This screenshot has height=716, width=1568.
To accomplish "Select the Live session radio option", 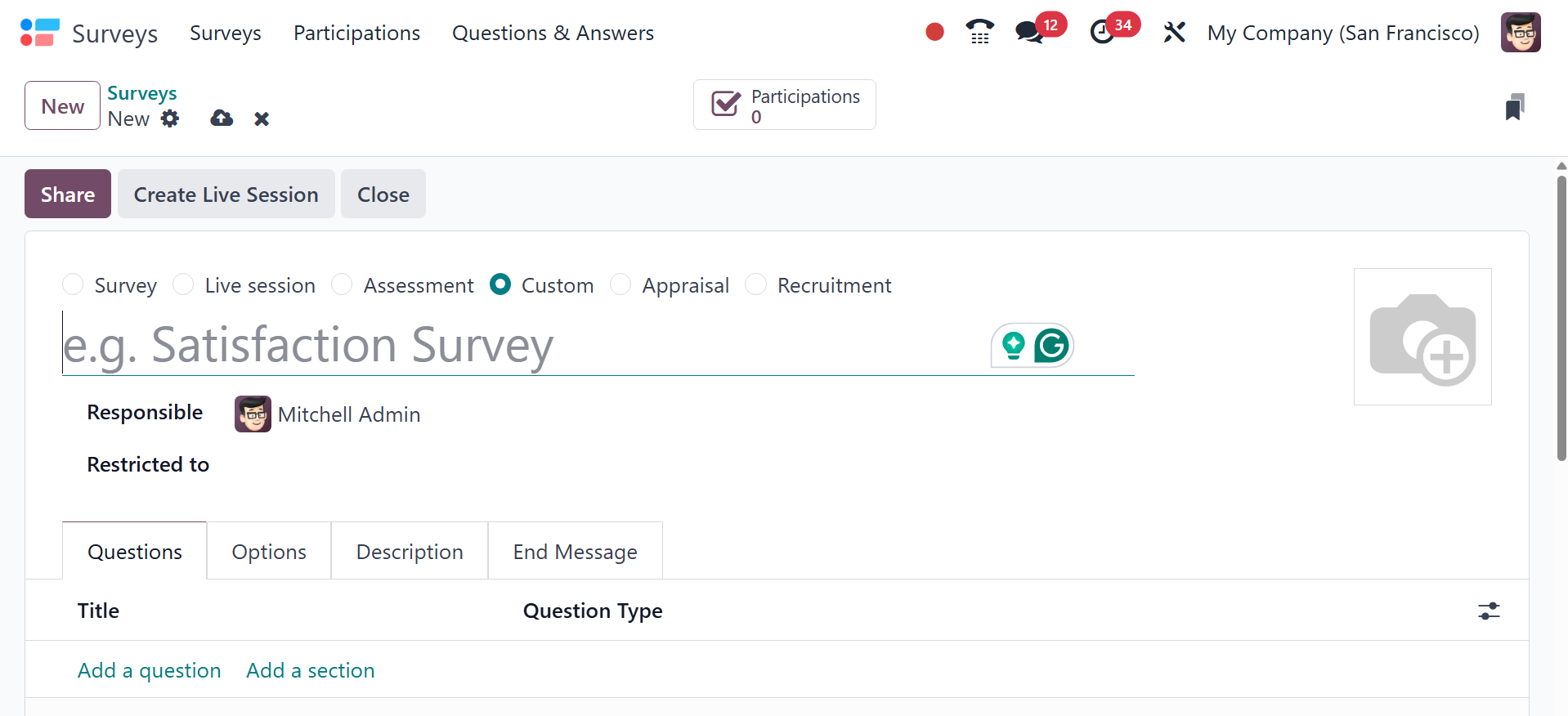I will click(x=184, y=284).
